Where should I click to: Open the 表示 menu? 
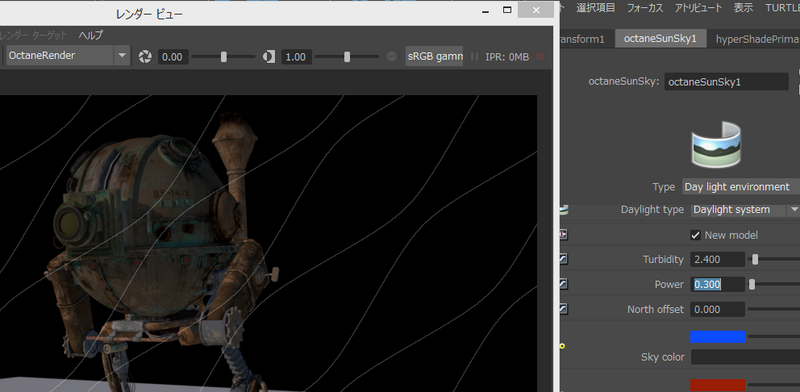(743, 8)
